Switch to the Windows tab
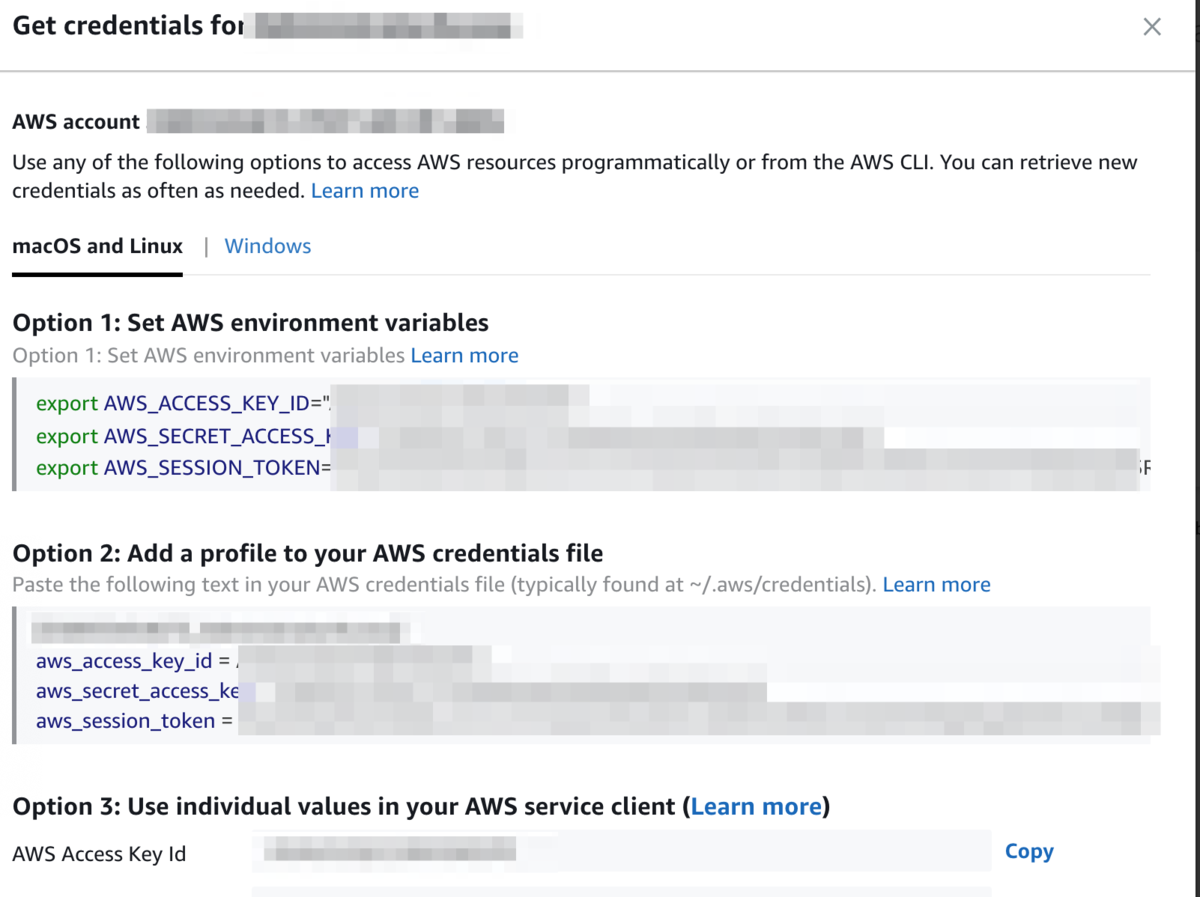The width and height of the screenshot is (1200, 897). pos(267,246)
